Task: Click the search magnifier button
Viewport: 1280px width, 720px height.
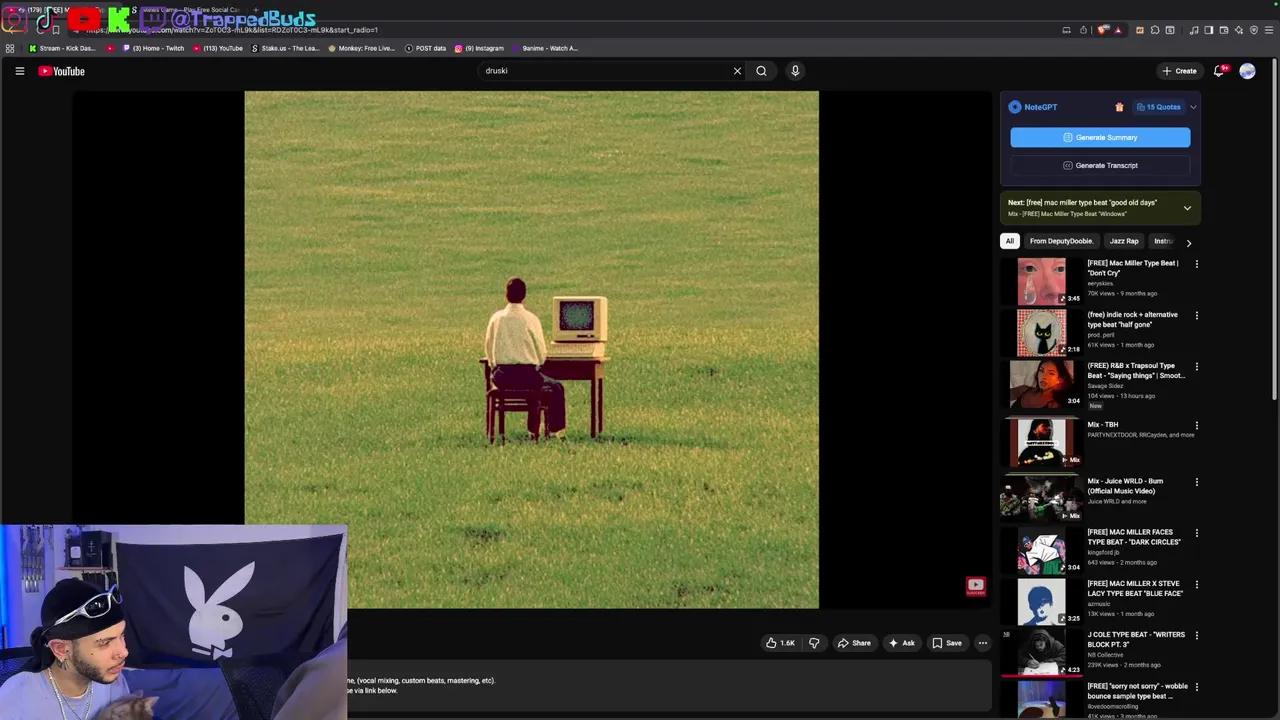Action: 761,71
